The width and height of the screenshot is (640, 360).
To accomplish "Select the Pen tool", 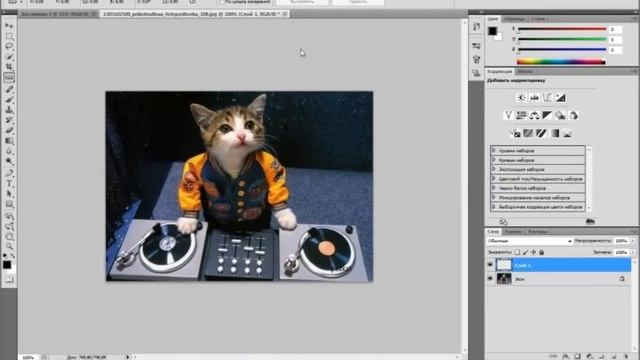I will 9,173.
